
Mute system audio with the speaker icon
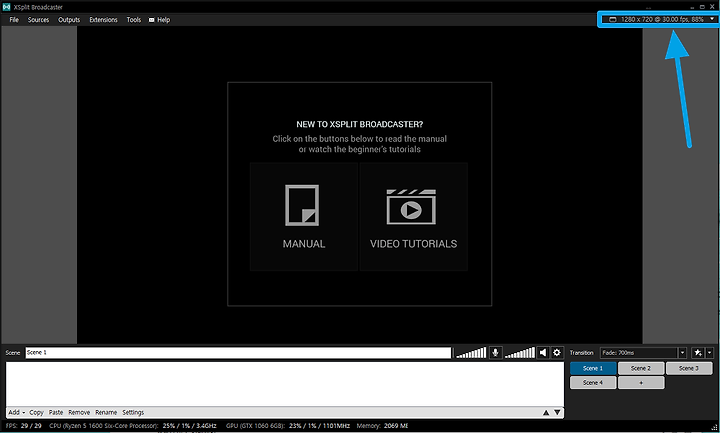[x=543, y=353]
